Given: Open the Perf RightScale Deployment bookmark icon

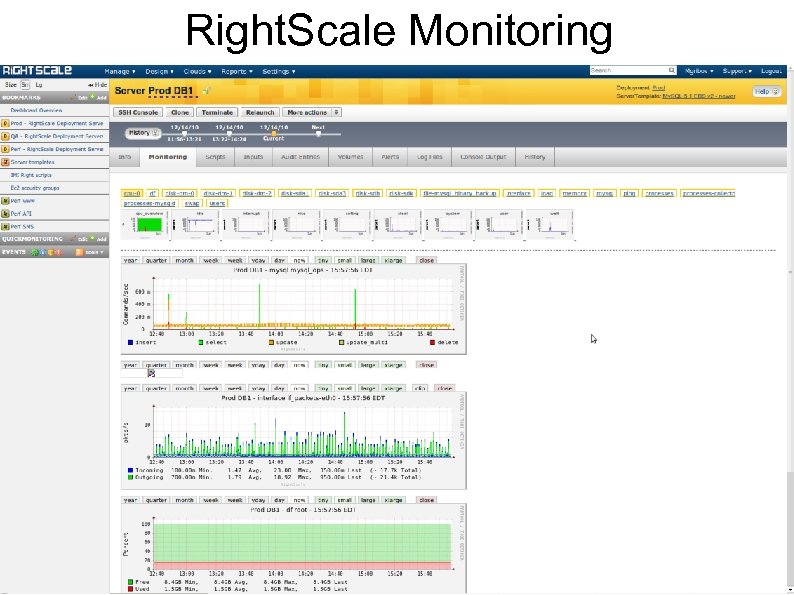Looking at the screenshot, I should click(x=5, y=149).
